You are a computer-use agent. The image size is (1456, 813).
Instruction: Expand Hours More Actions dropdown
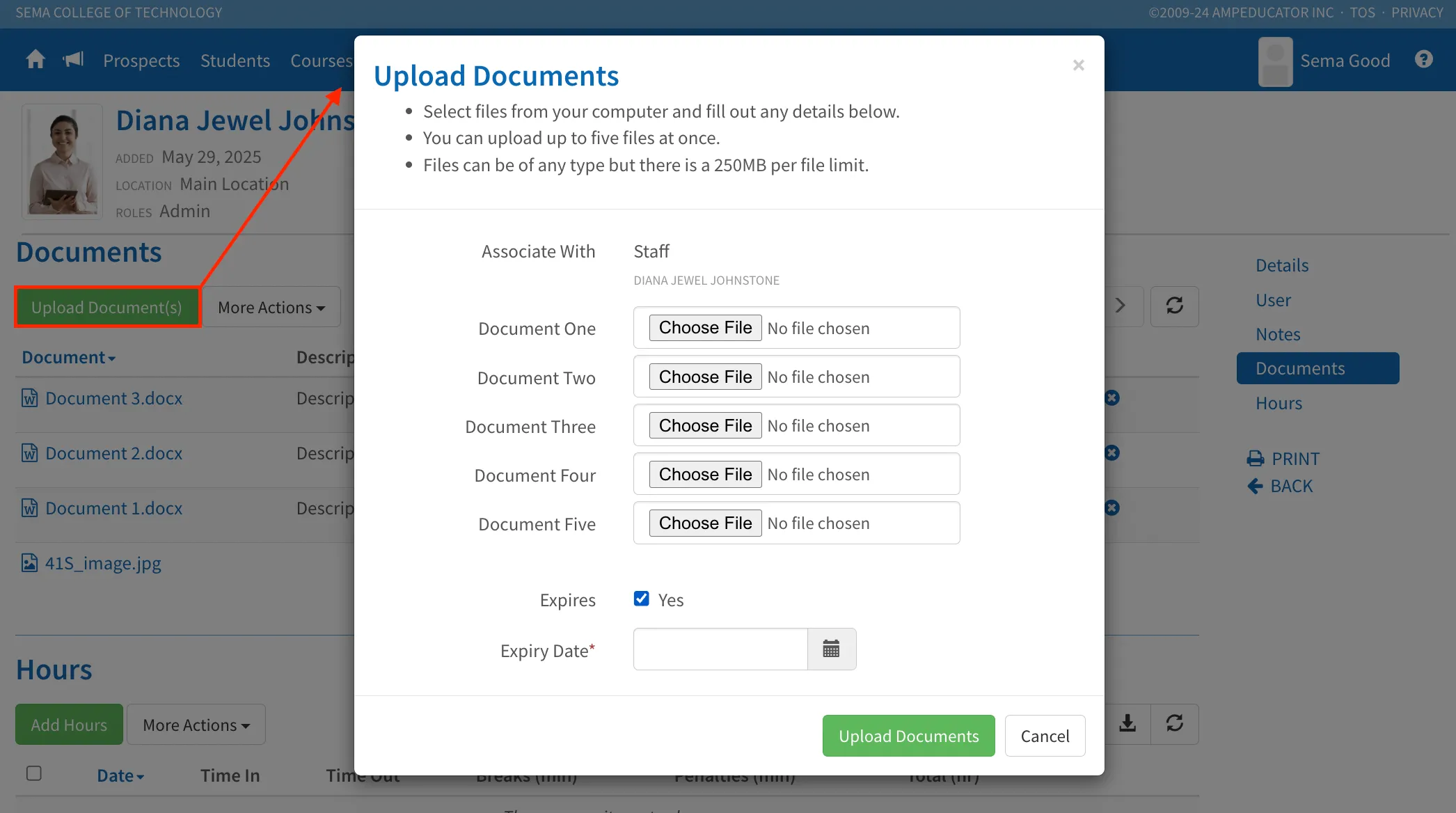pyautogui.click(x=196, y=725)
